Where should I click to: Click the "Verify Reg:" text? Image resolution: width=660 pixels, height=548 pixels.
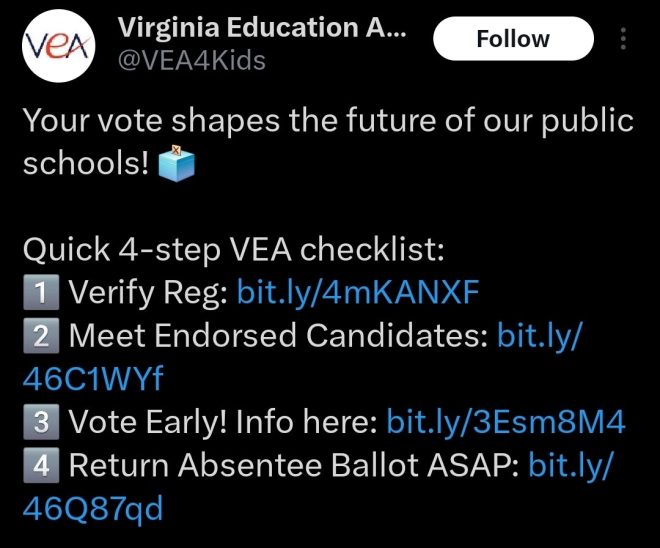[148, 293]
